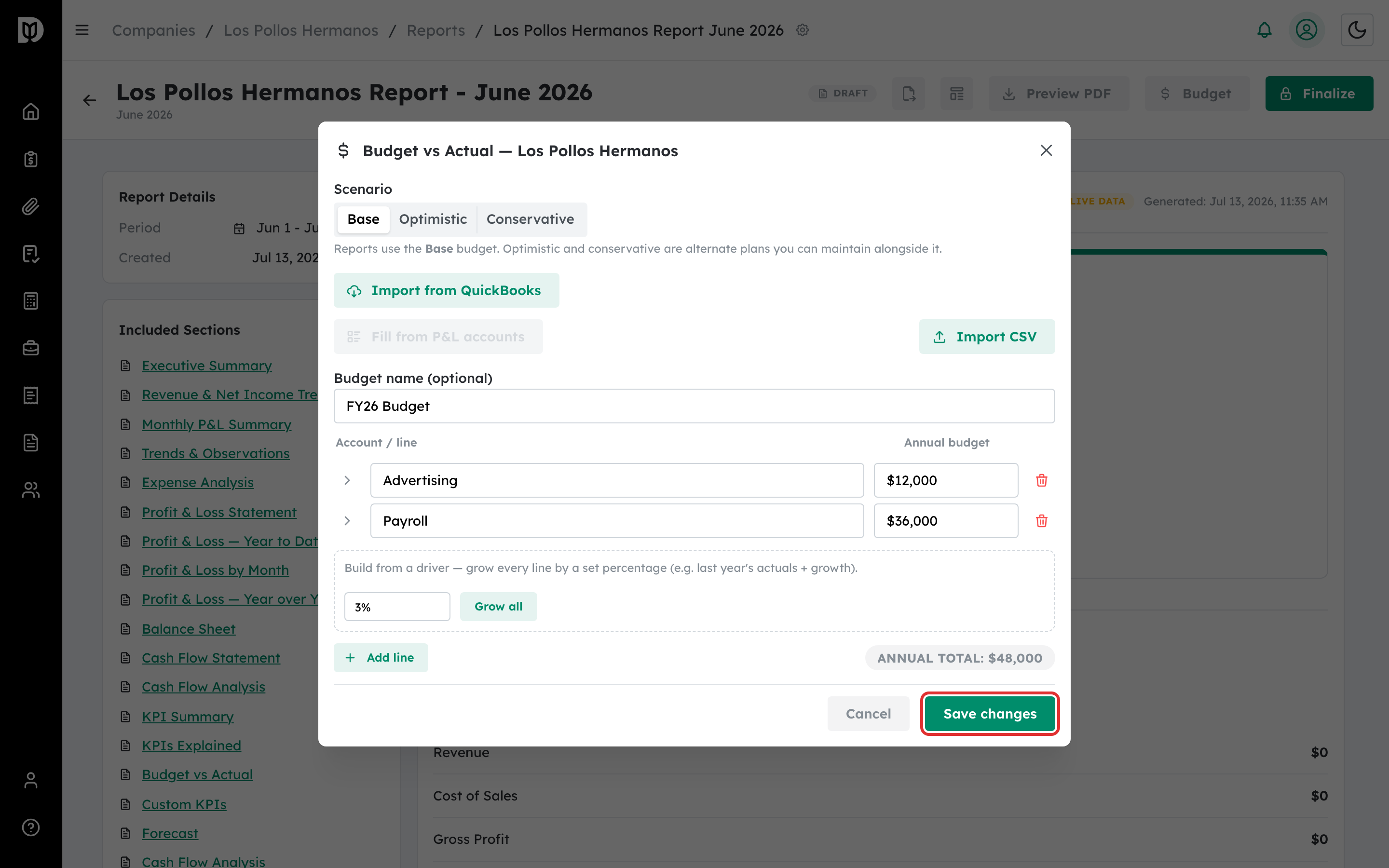Click the Advertising account name field
Screen dimensions: 1389x868
(617, 480)
